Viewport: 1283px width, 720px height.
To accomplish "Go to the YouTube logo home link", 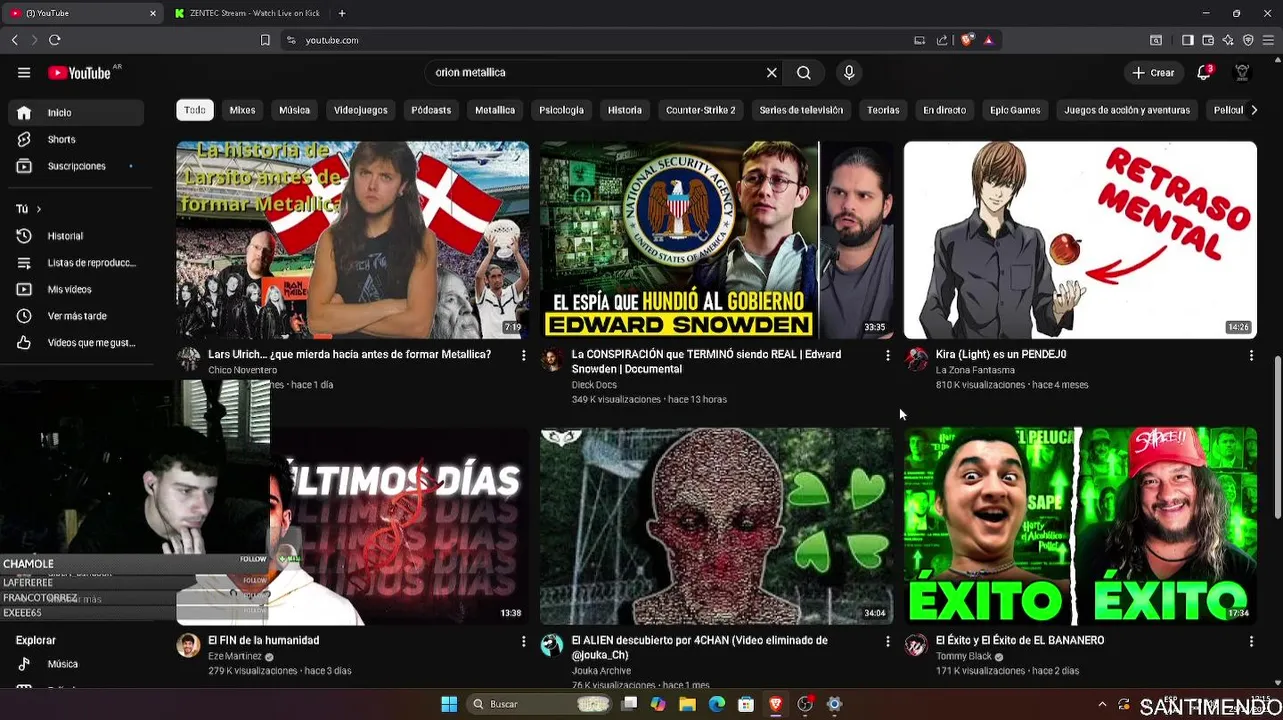I will click(x=80, y=73).
